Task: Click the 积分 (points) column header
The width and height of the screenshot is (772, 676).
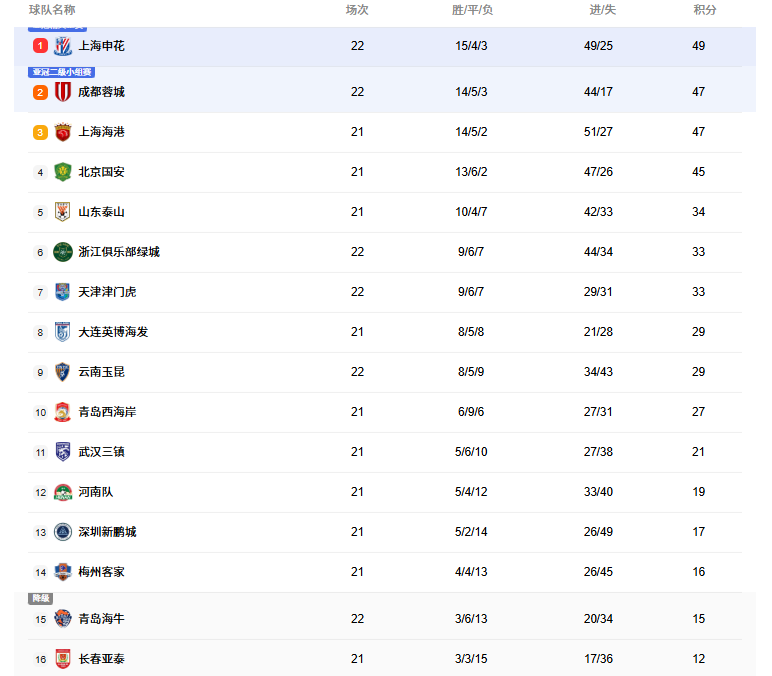Action: point(705,10)
